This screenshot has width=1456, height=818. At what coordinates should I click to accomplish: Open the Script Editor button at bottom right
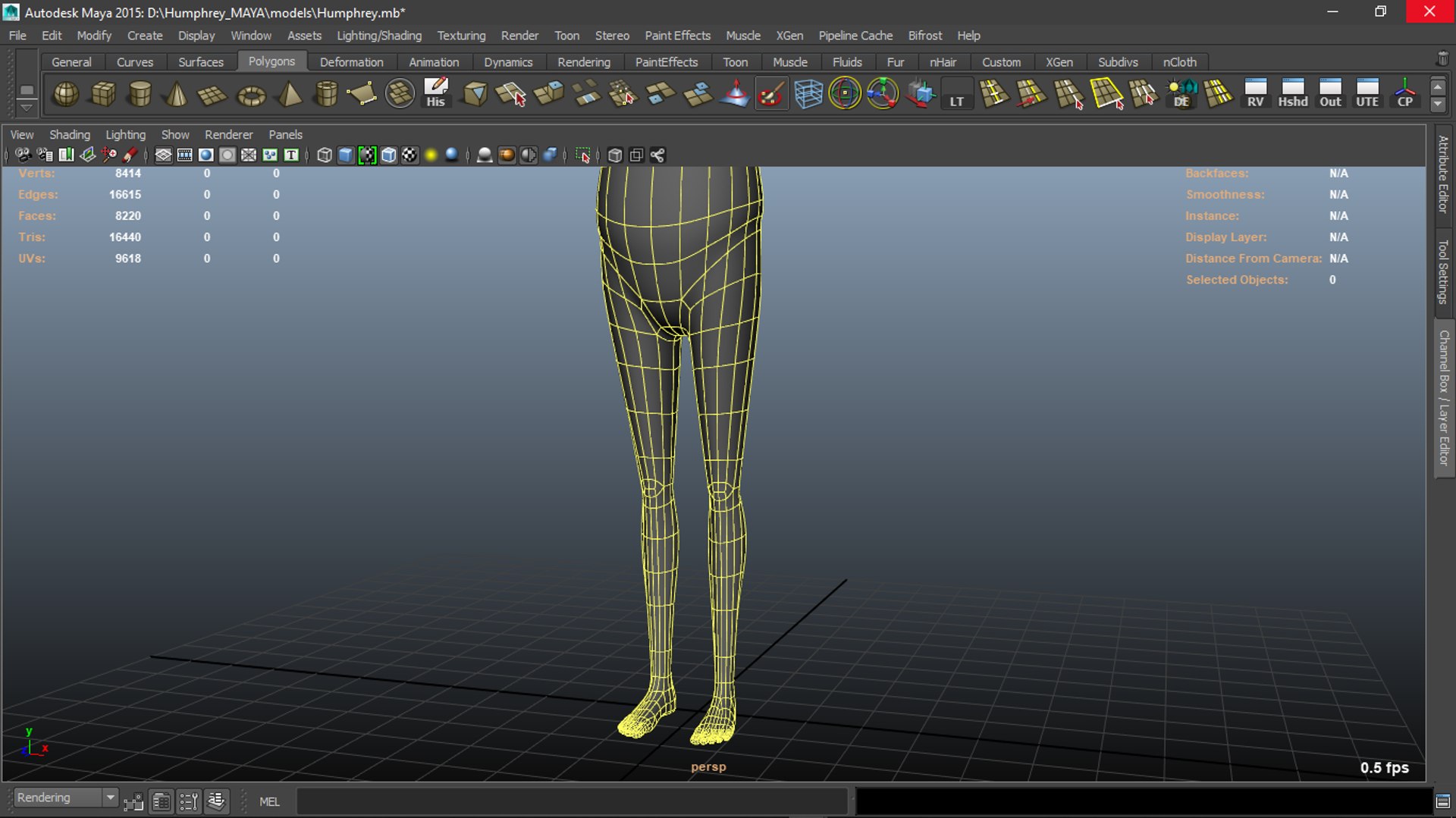click(1443, 801)
